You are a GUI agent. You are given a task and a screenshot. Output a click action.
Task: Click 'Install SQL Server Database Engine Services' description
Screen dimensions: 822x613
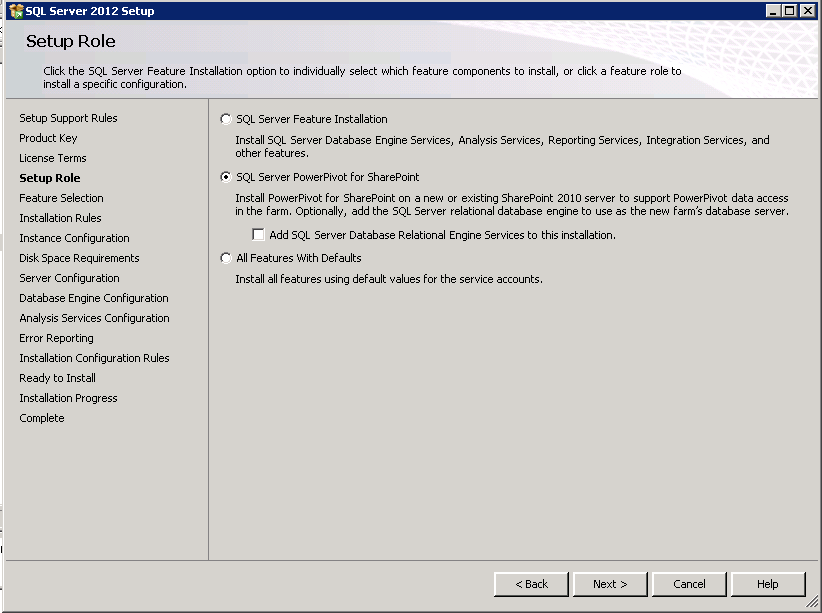(x=502, y=146)
